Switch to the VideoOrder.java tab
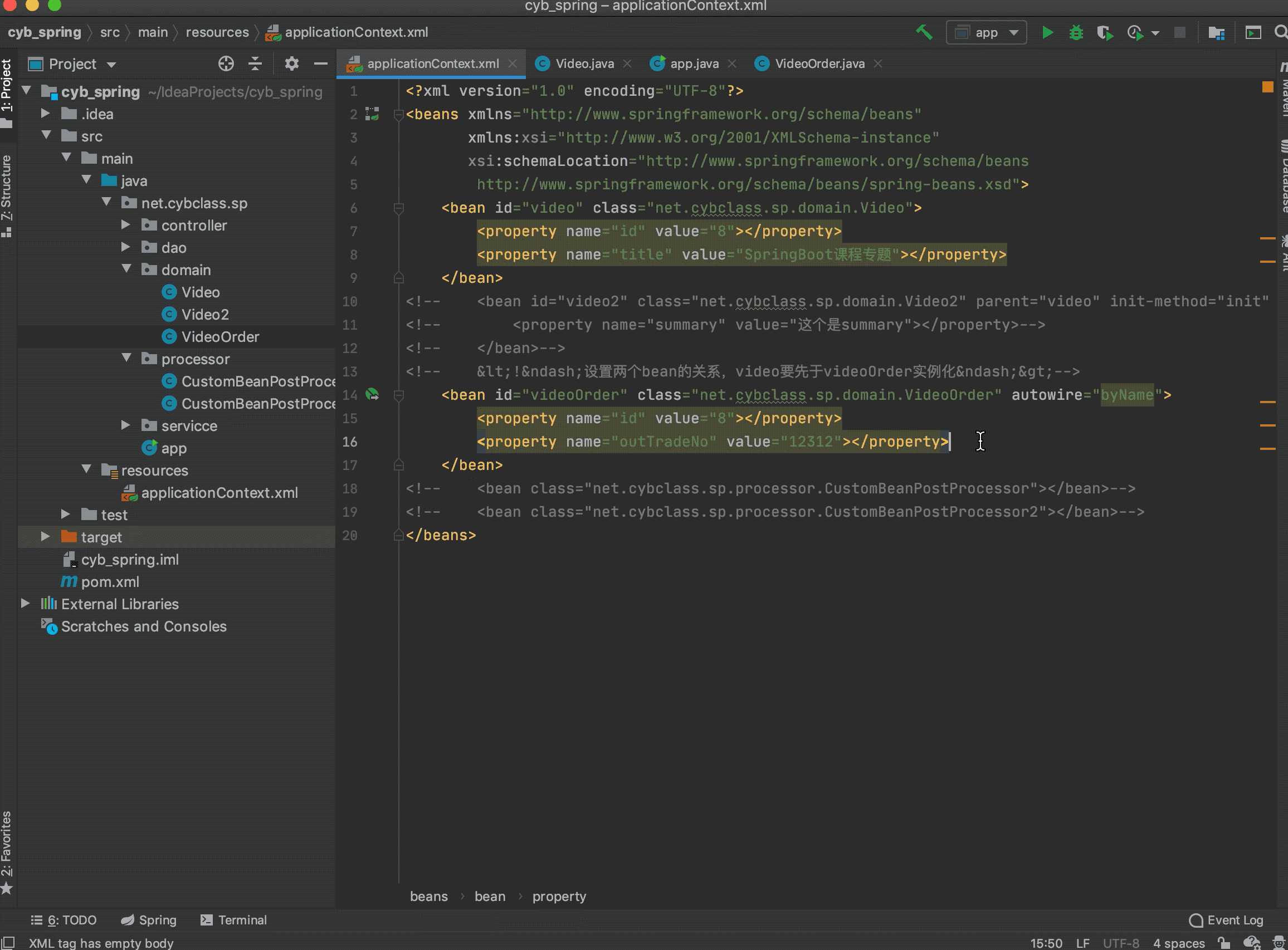Screen dimensions: 1288x950 [x=819, y=64]
